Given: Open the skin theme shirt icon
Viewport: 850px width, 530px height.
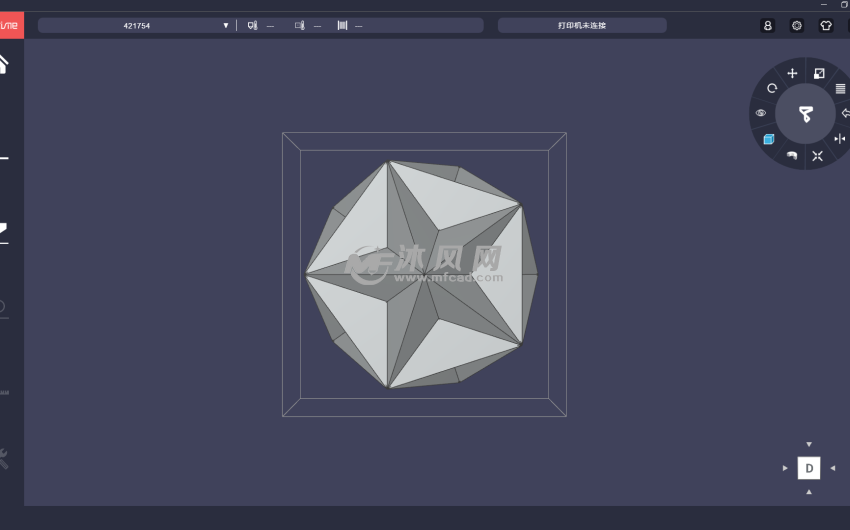Looking at the screenshot, I should 826,25.
